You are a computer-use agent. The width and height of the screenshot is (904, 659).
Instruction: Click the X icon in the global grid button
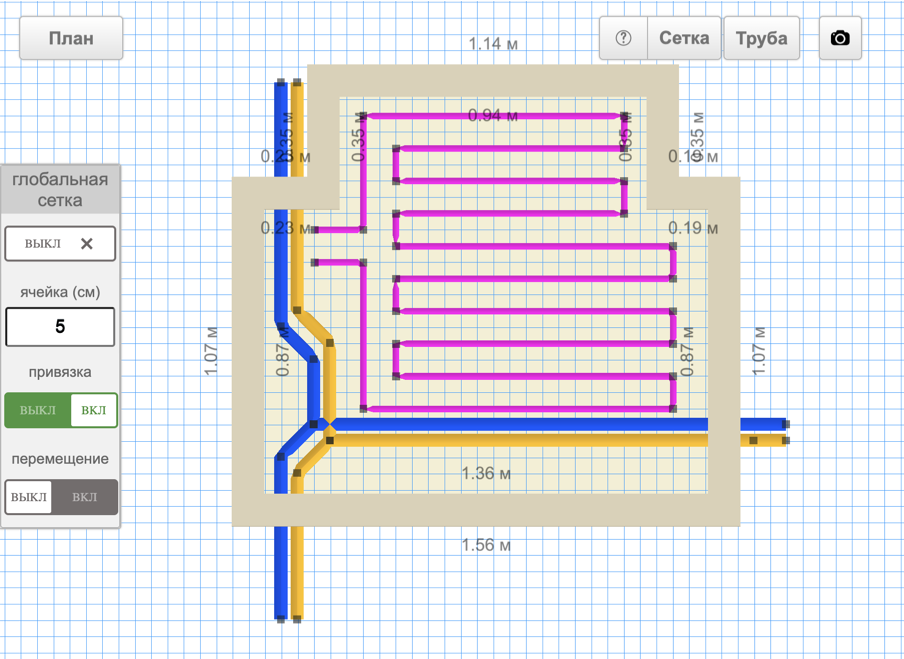pos(87,244)
